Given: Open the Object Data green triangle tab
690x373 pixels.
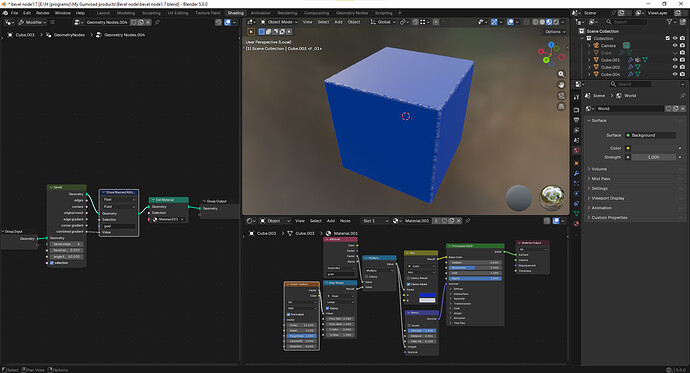Looking at the screenshot, I should tap(576, 213).
